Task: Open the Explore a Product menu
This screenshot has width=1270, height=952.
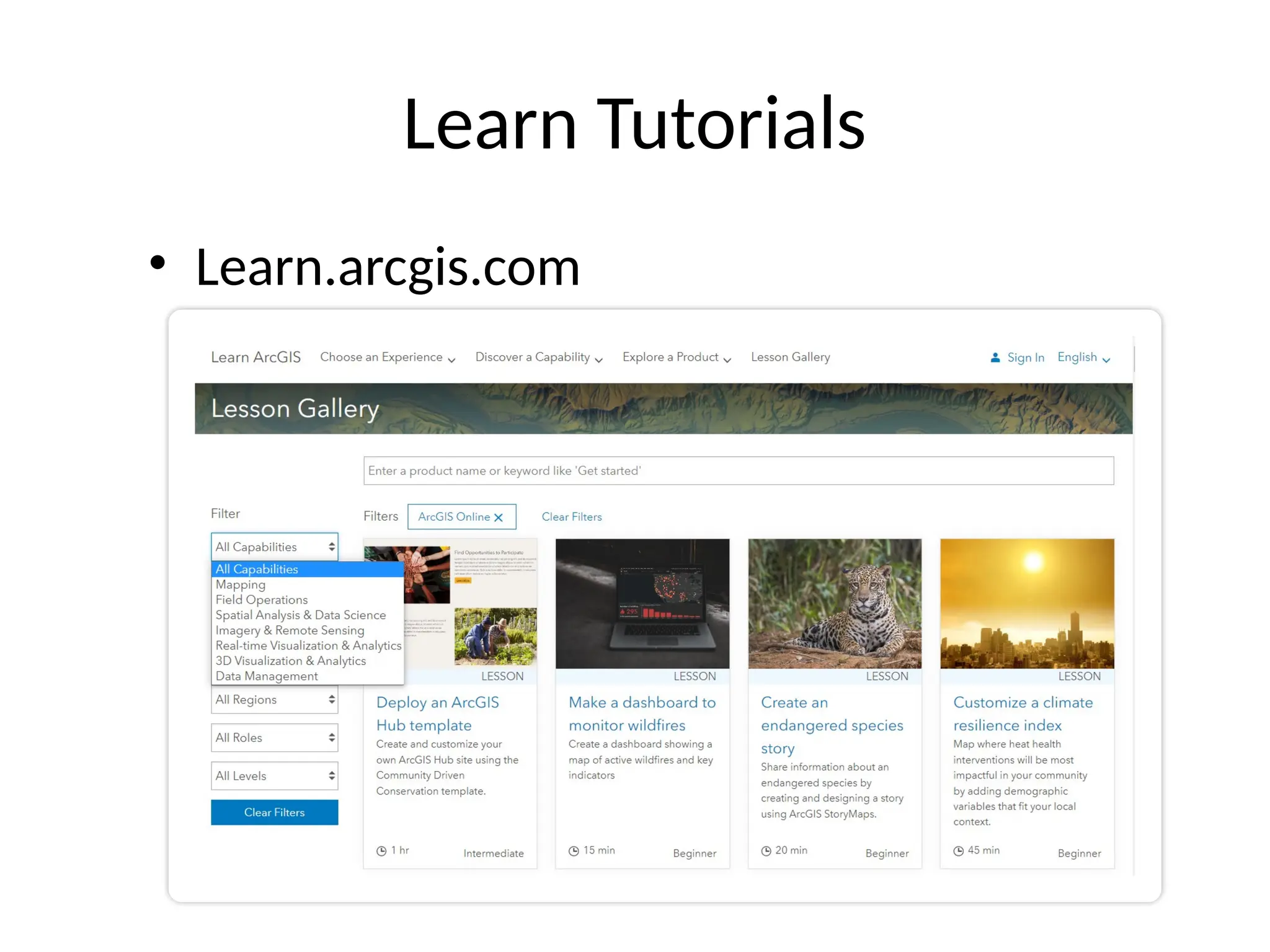Action: pyautogui.click(x=677, y=358)
